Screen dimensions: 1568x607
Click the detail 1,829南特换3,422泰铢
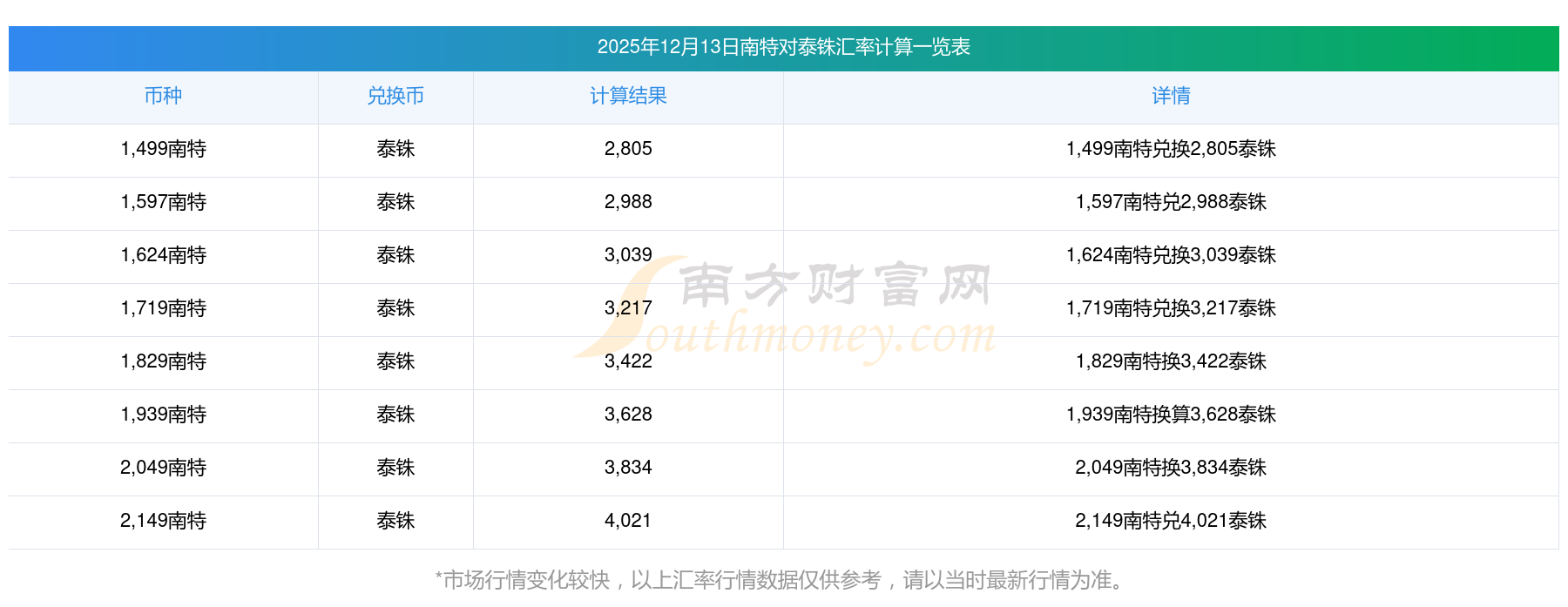click(x=1171, y=361)
